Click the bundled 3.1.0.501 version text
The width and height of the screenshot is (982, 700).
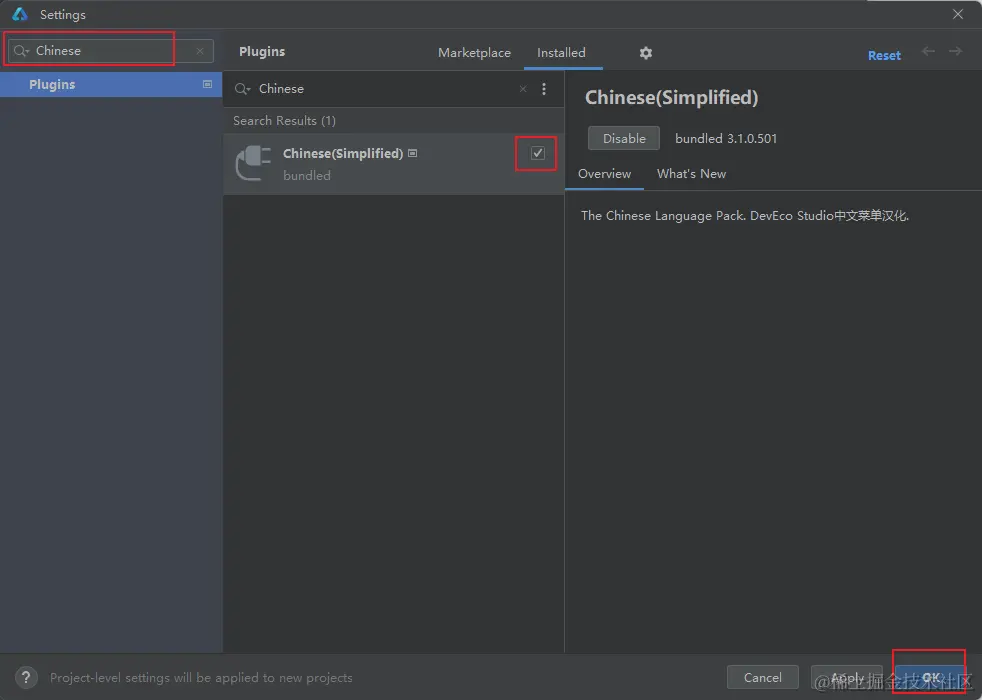(x=726, y=138)
